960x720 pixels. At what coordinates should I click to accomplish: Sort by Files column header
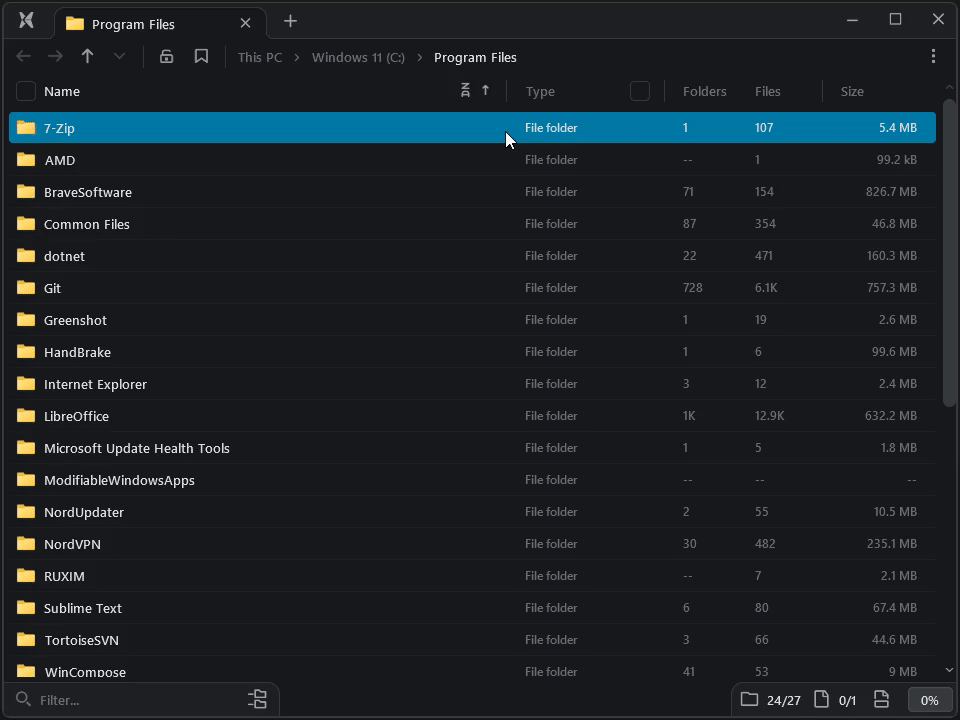pyautogui.click(x=768, y=91)
